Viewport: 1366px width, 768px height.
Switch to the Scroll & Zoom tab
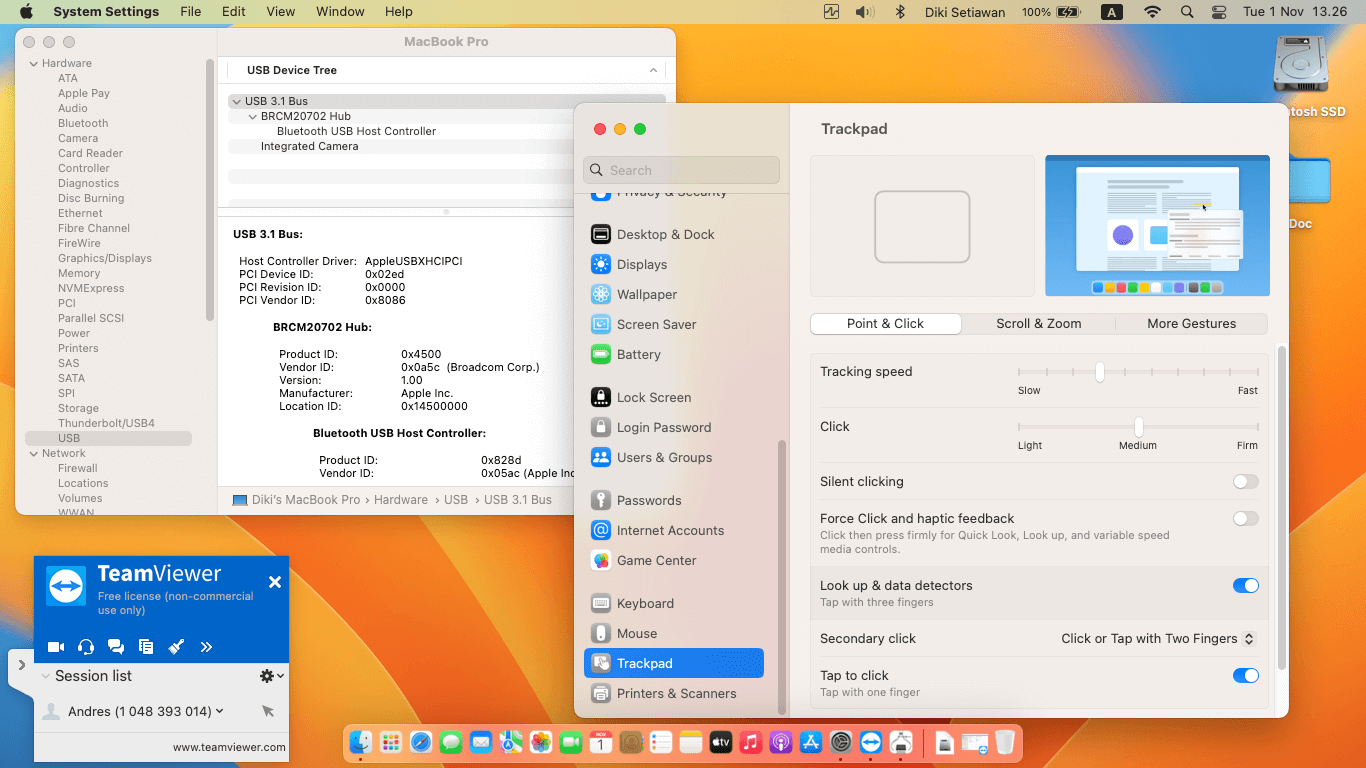coord(1038,323)
